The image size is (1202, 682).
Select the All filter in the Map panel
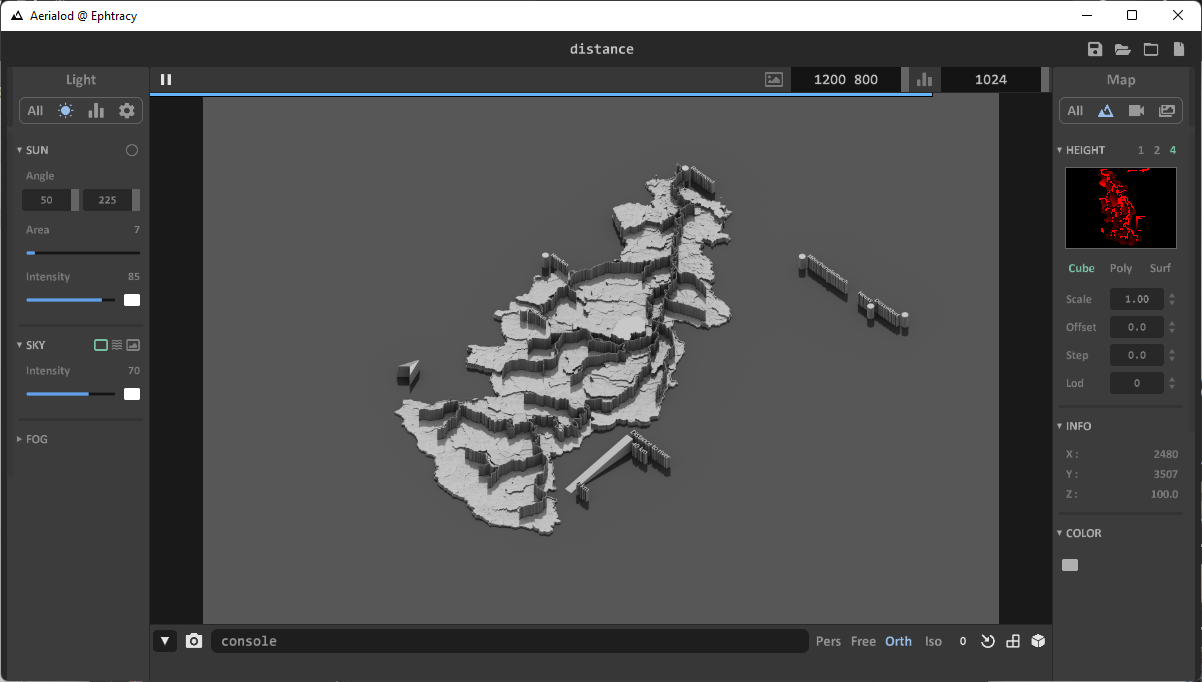(1074, 110)
